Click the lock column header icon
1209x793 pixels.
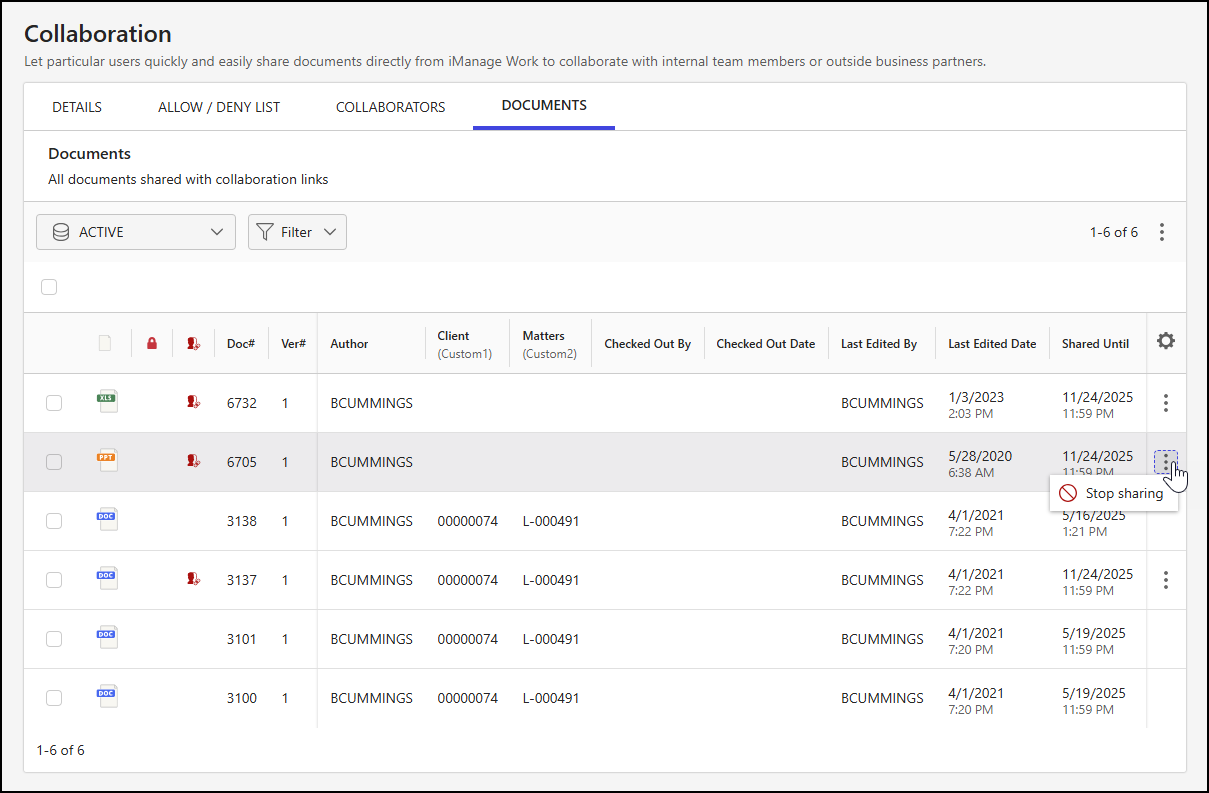click(x=152, y=342)
